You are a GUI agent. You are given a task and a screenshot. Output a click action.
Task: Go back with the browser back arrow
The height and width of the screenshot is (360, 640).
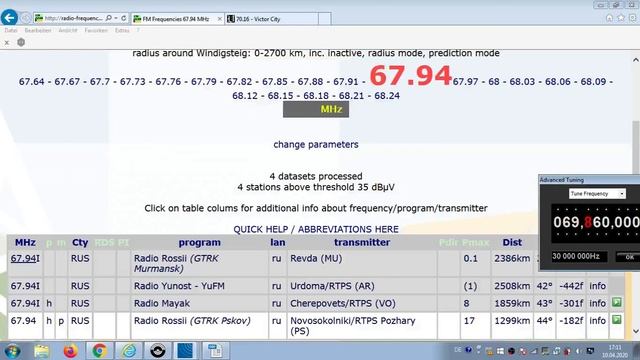[x=9, y=18]
